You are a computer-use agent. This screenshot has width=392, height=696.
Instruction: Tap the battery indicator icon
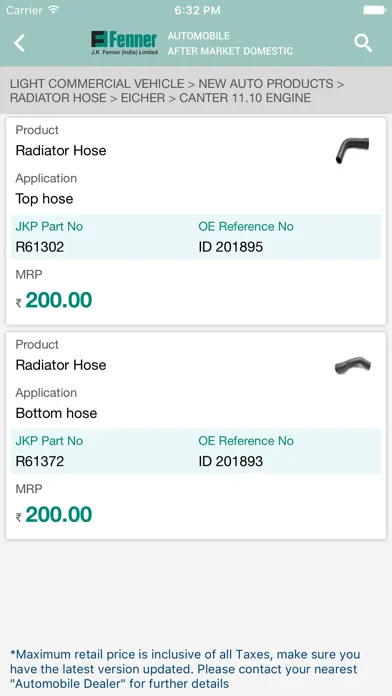pyautogui.click(x=374, y=10)
